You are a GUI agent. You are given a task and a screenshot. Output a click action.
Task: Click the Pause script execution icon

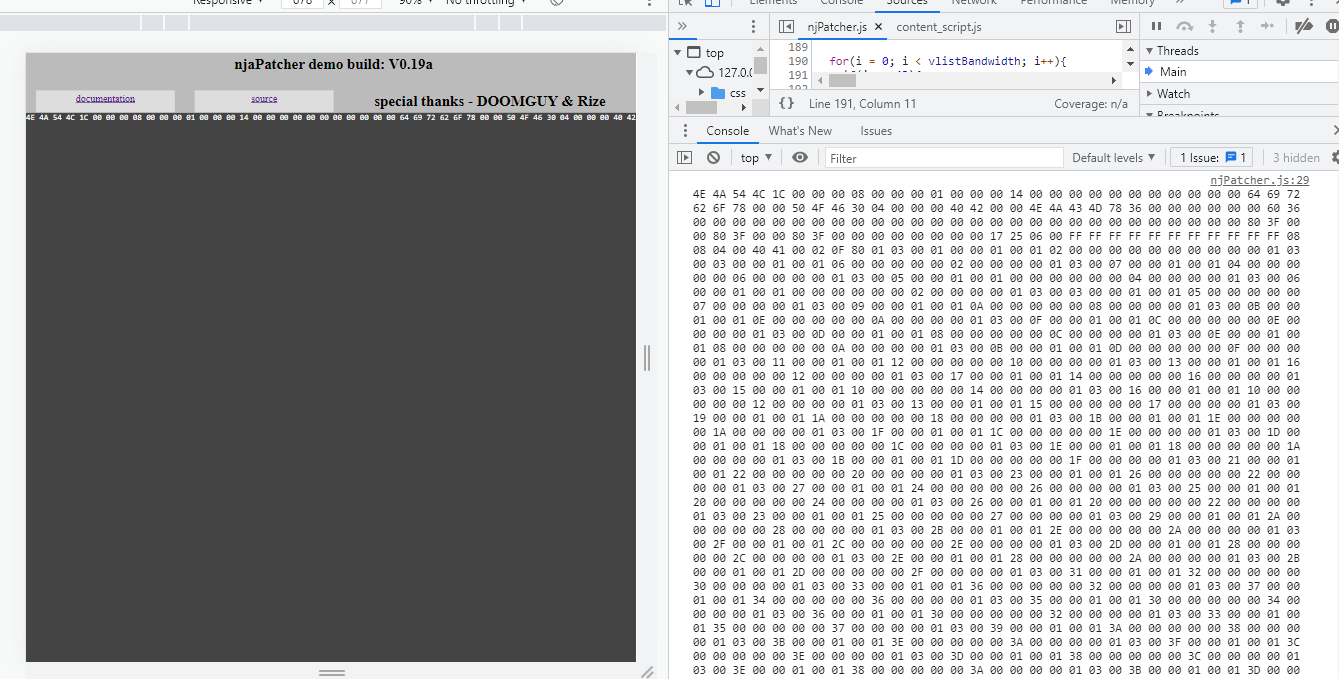[1158, 26]
